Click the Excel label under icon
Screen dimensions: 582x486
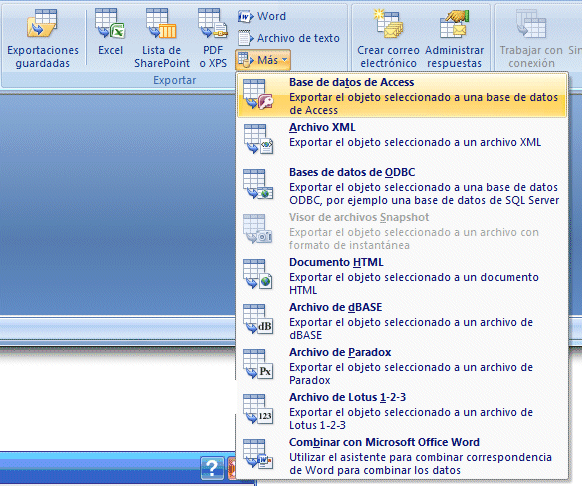(x=110, y=50)
